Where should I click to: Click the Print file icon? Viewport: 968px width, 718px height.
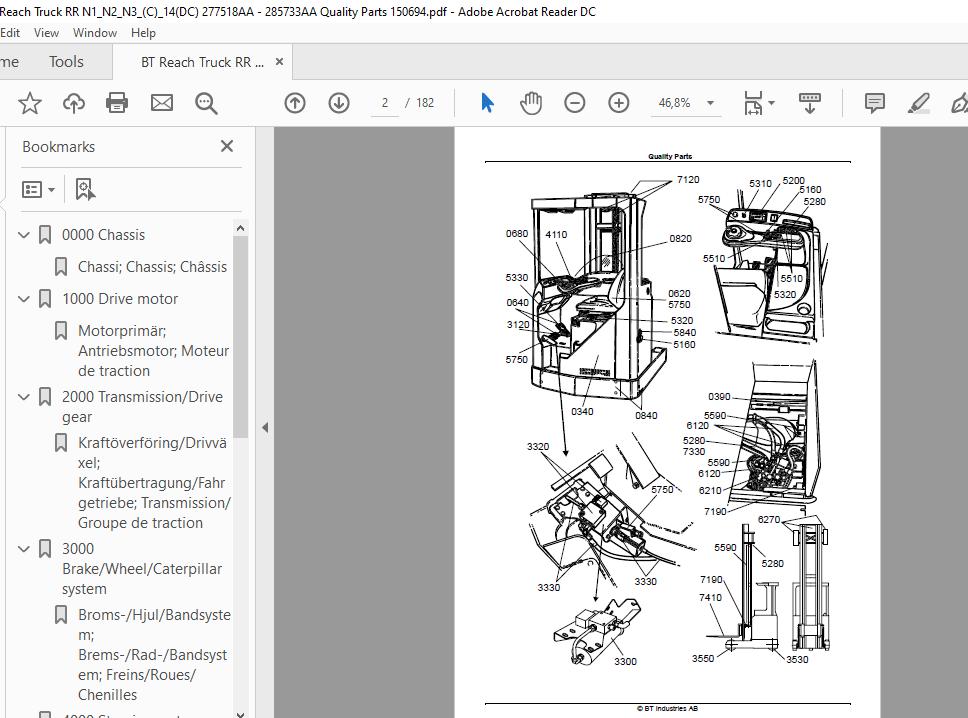click(117, 103)
